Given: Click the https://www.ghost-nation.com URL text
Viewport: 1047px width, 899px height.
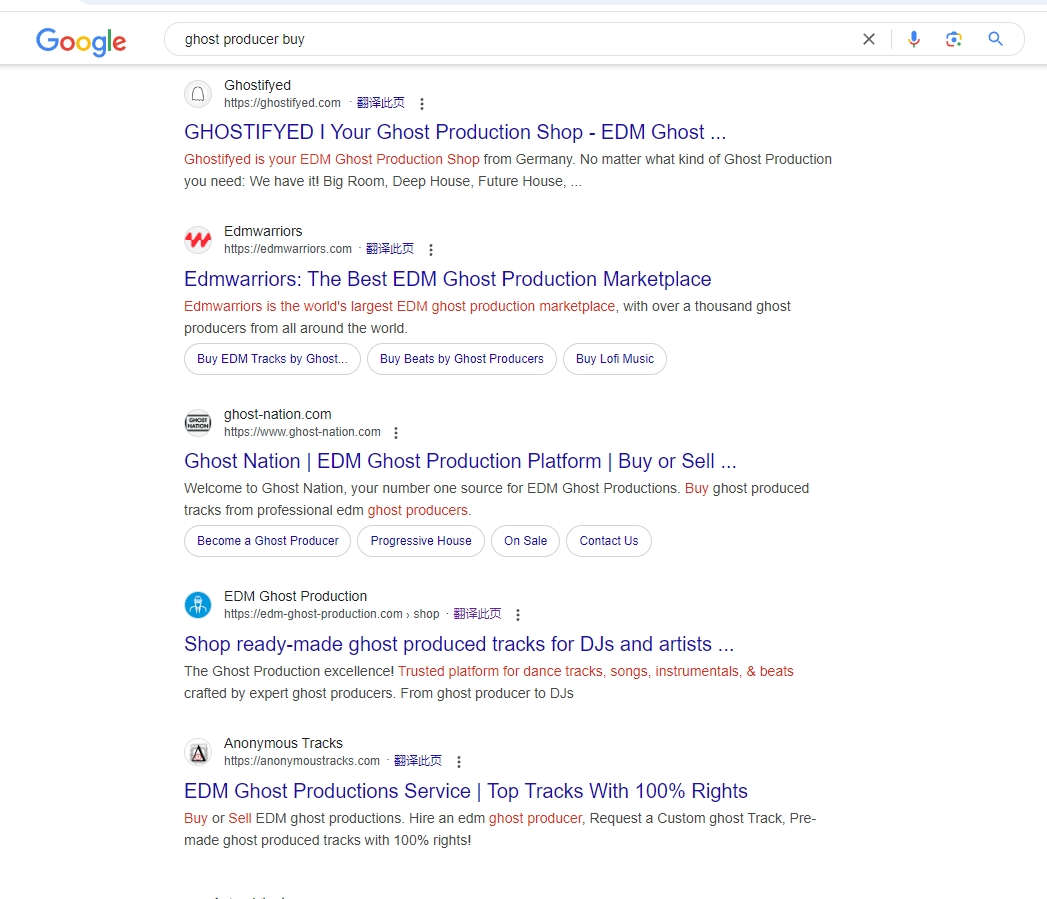Looking at the screenshot, I should pos(302,432).
